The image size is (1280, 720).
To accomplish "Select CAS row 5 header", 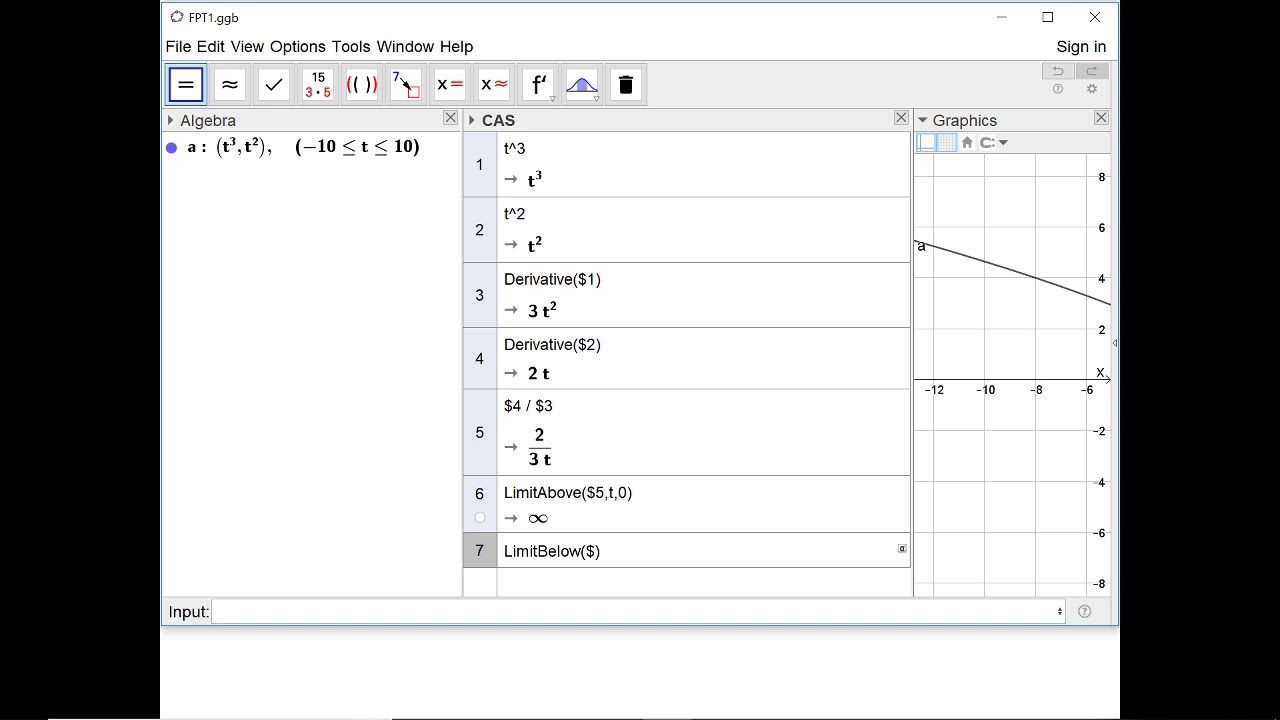I will tap(480, 432).
